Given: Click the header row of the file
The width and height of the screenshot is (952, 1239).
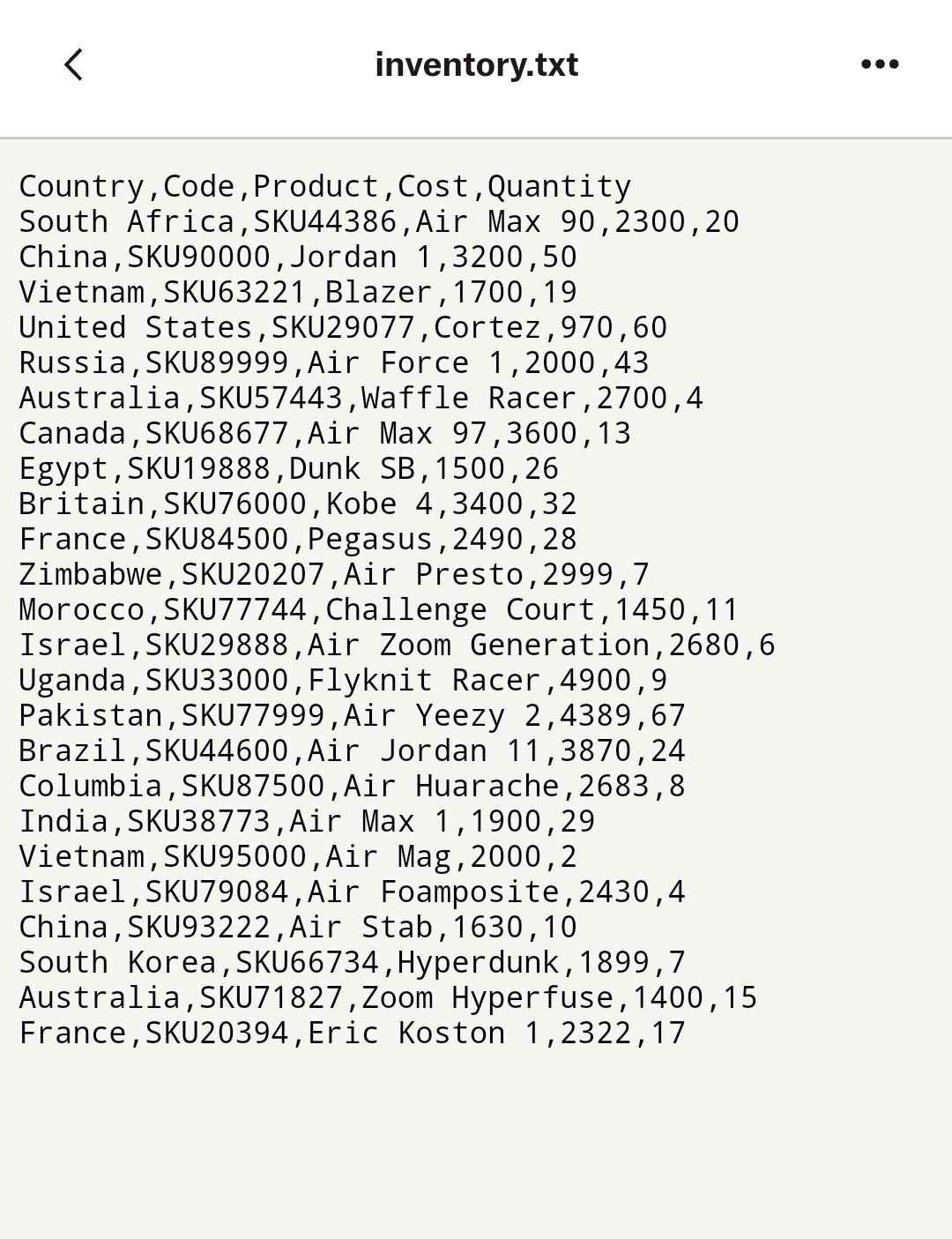Looking at the screenshot, I should click(x=324, y=185).
